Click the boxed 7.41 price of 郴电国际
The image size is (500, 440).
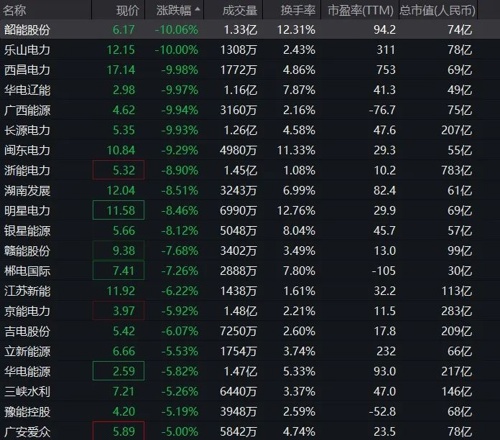point(118,271)
